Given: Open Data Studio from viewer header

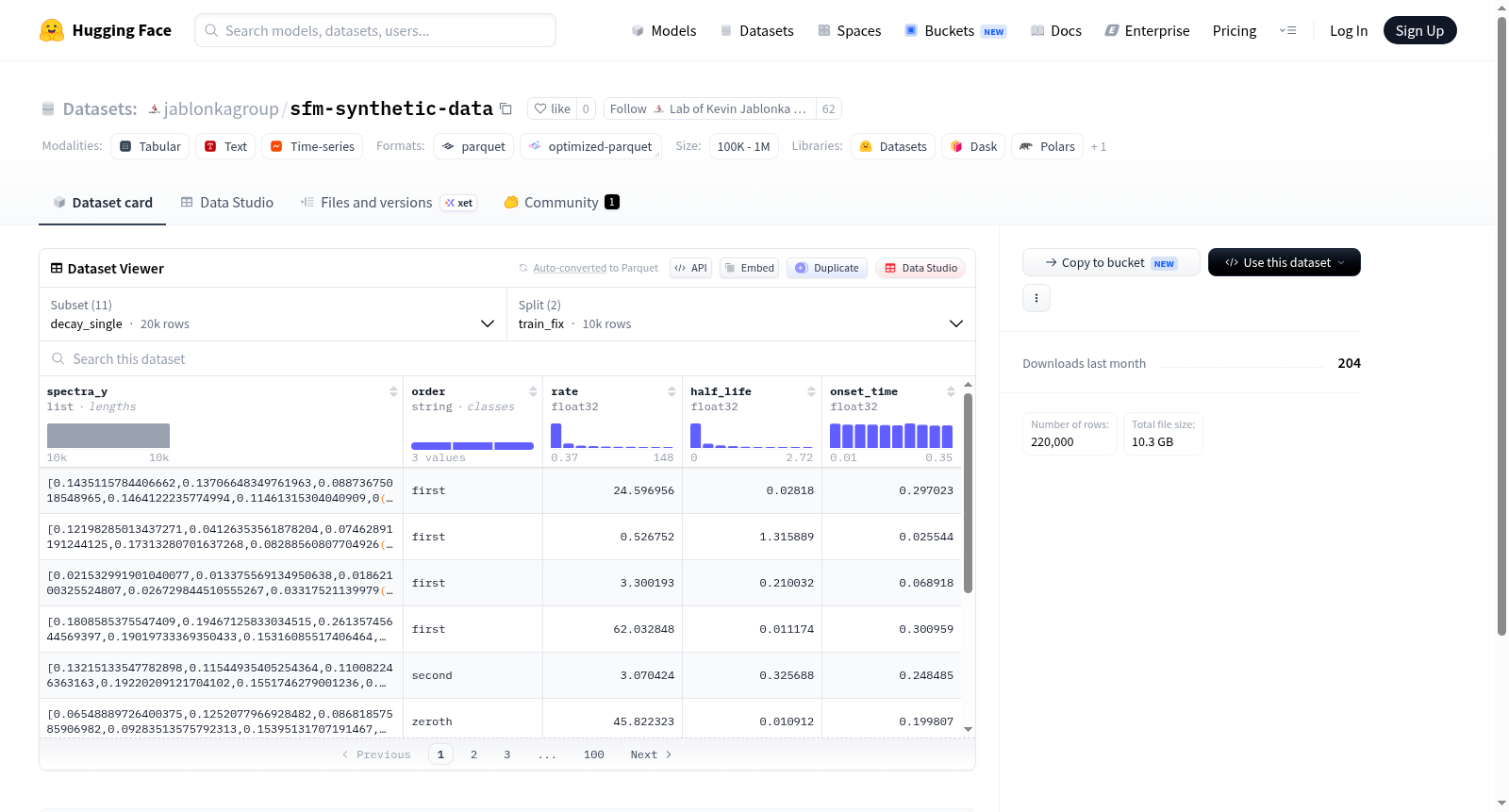Looking at the screenshot, I should (x=920, y=268).
